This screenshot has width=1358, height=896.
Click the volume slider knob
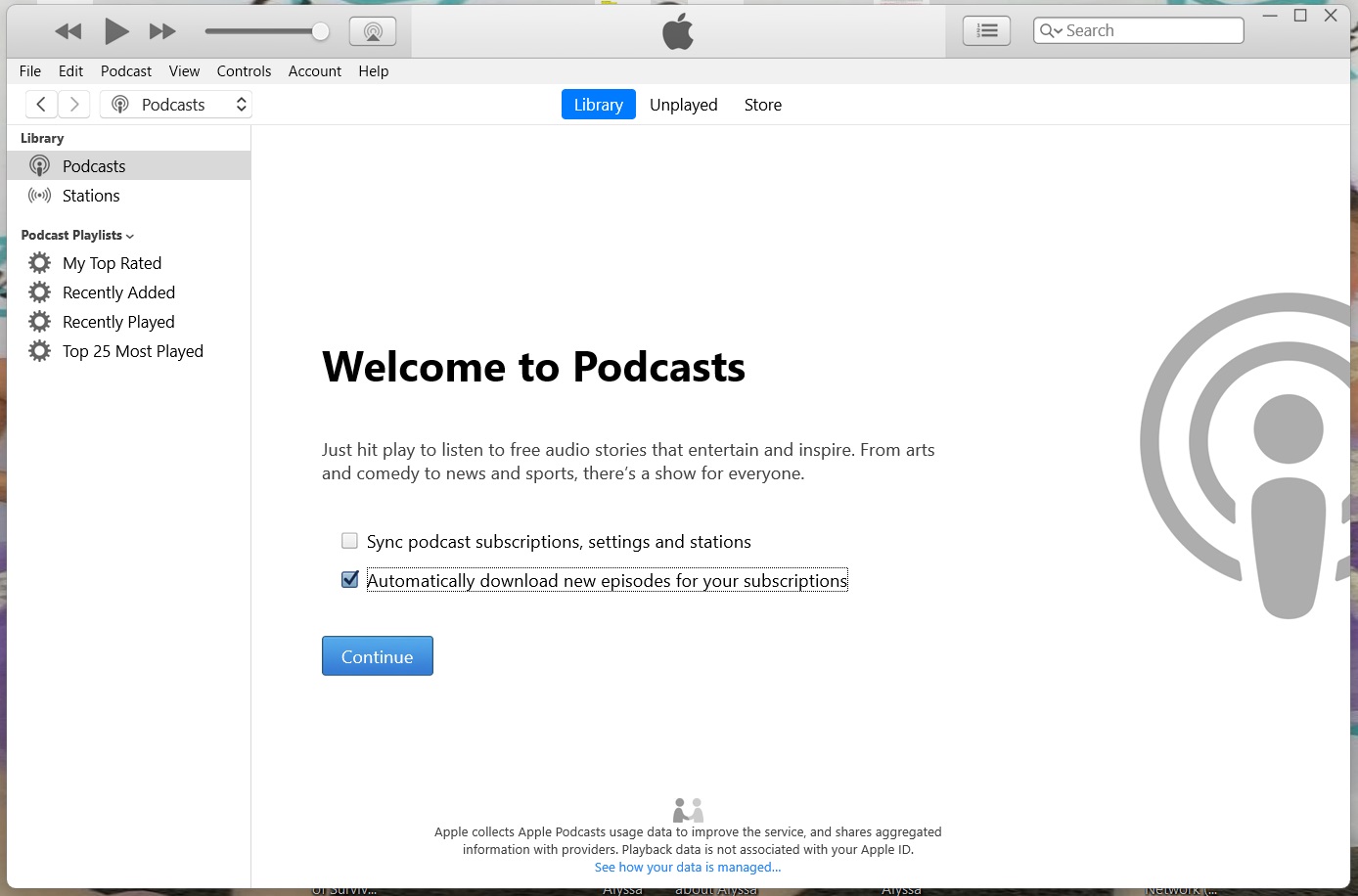coord(321,31)
